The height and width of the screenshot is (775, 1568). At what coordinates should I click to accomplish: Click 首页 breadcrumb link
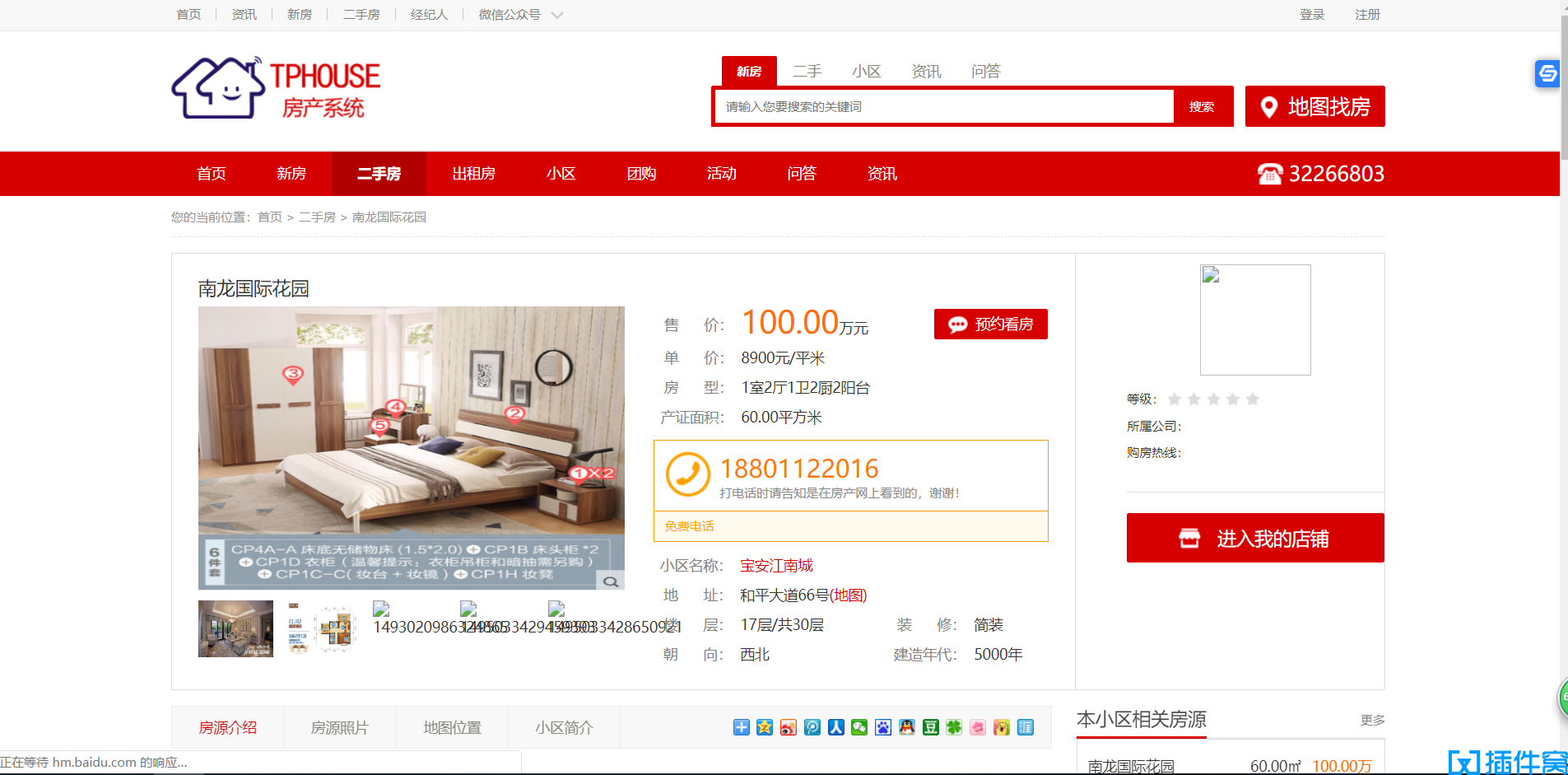(270, 217)
